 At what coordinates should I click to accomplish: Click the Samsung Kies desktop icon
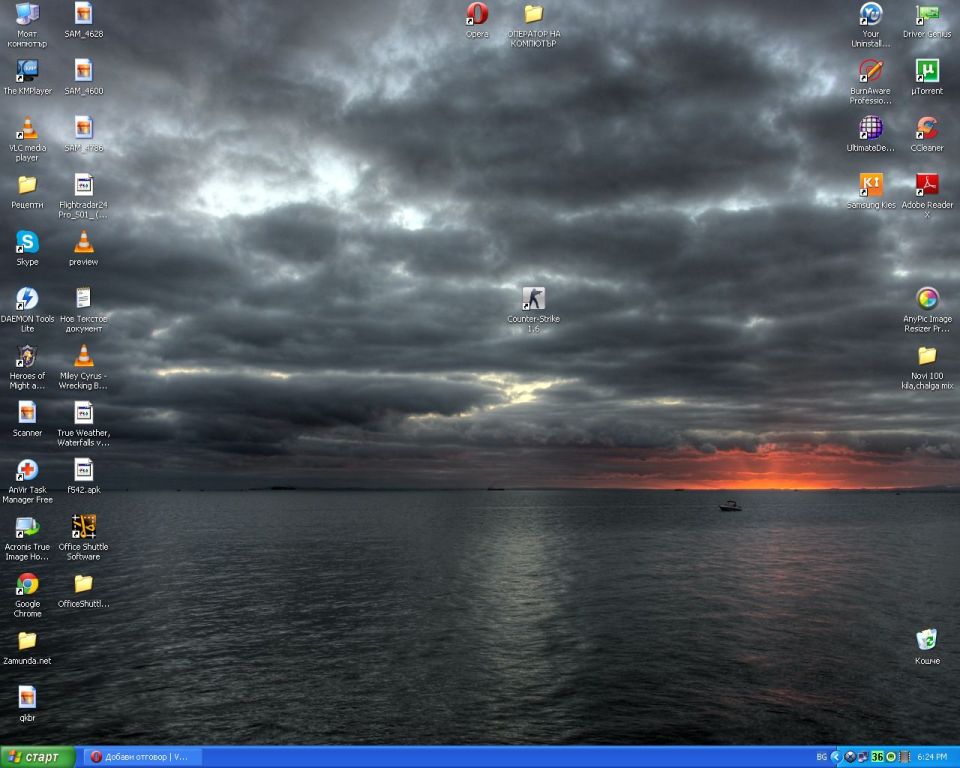tap(871, 185)
